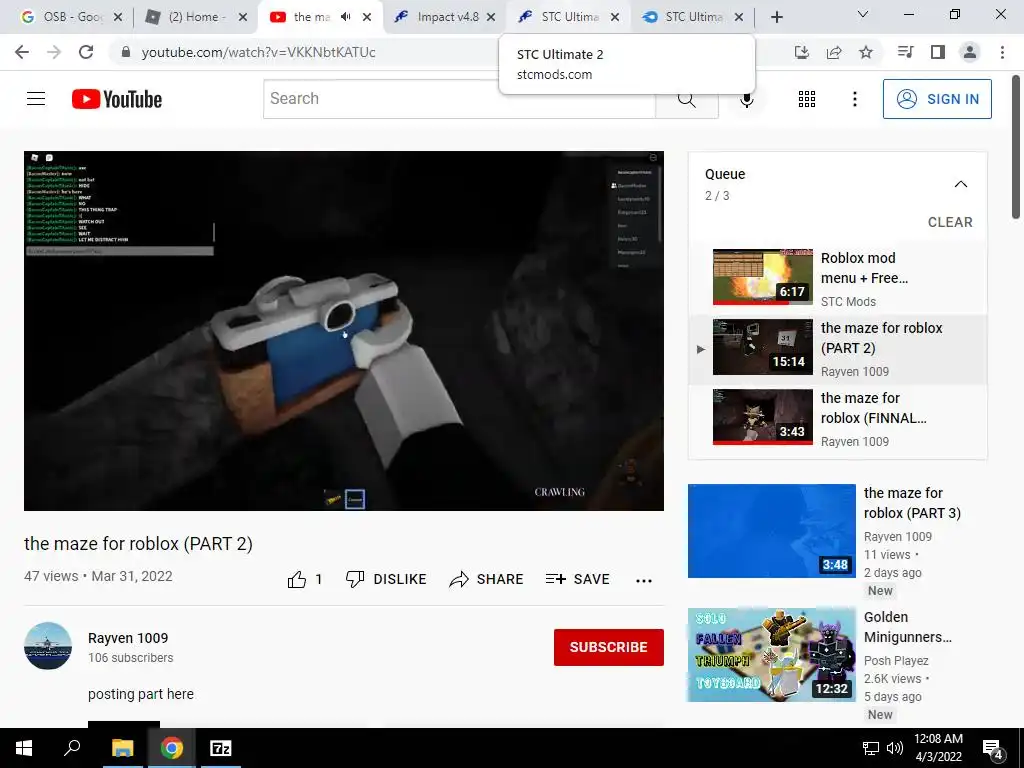Open the media control icon in toolbar

point(905,52)
